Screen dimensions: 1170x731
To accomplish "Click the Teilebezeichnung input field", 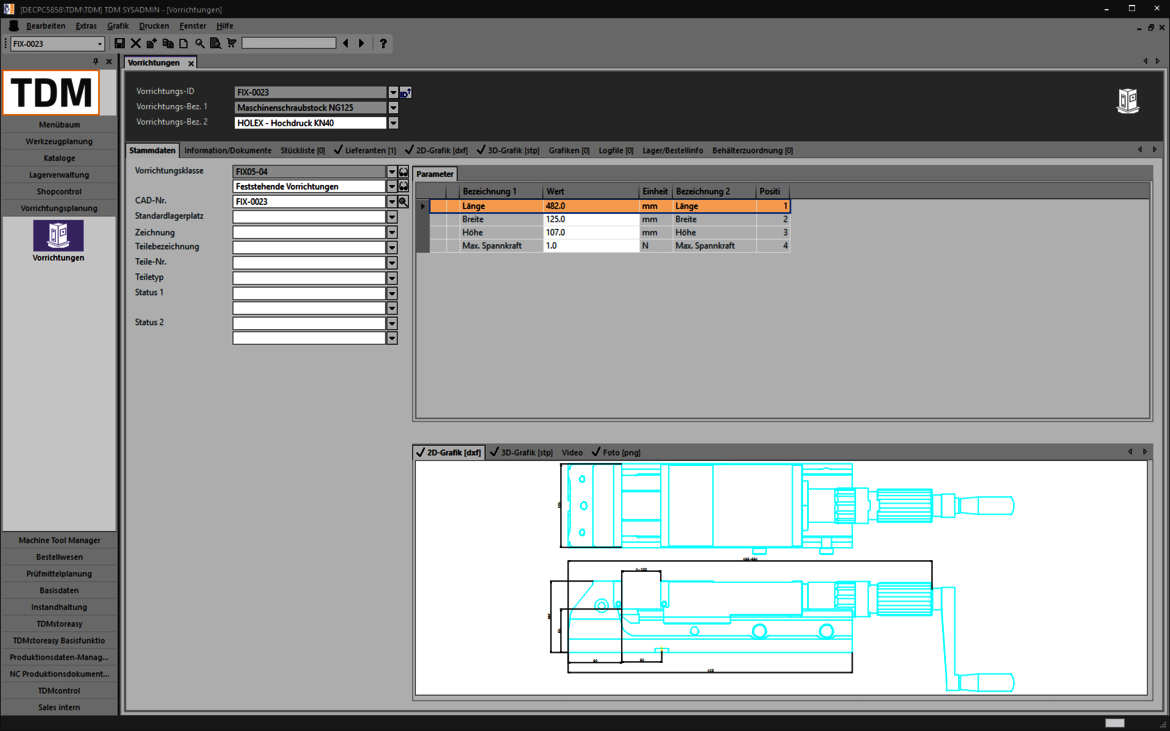I will point(309,248).
